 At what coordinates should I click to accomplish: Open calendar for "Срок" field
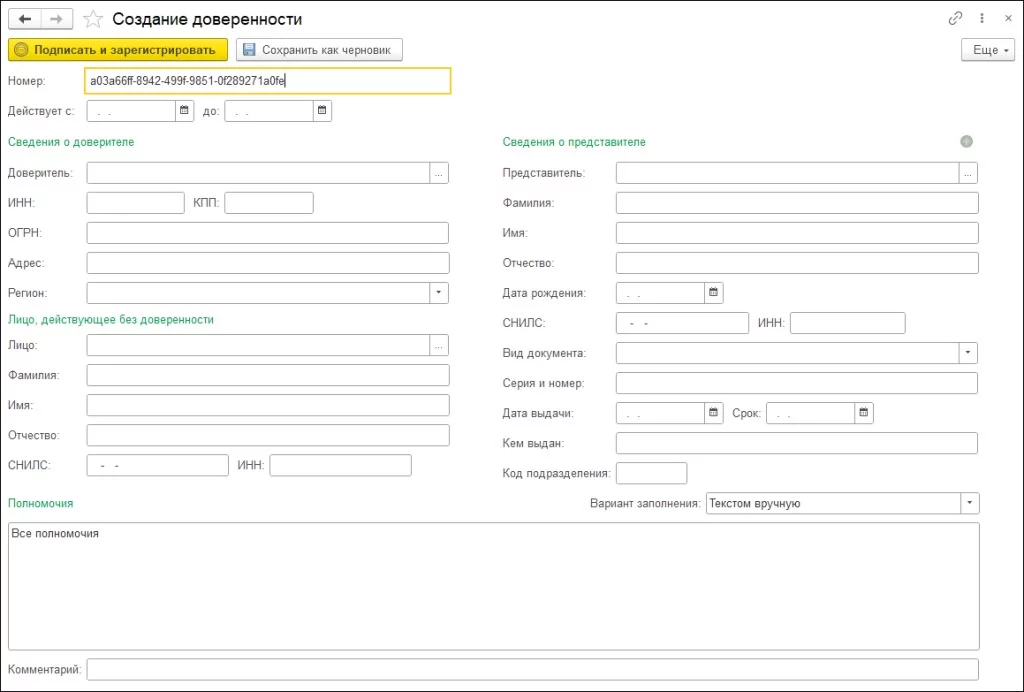point(864,412)
